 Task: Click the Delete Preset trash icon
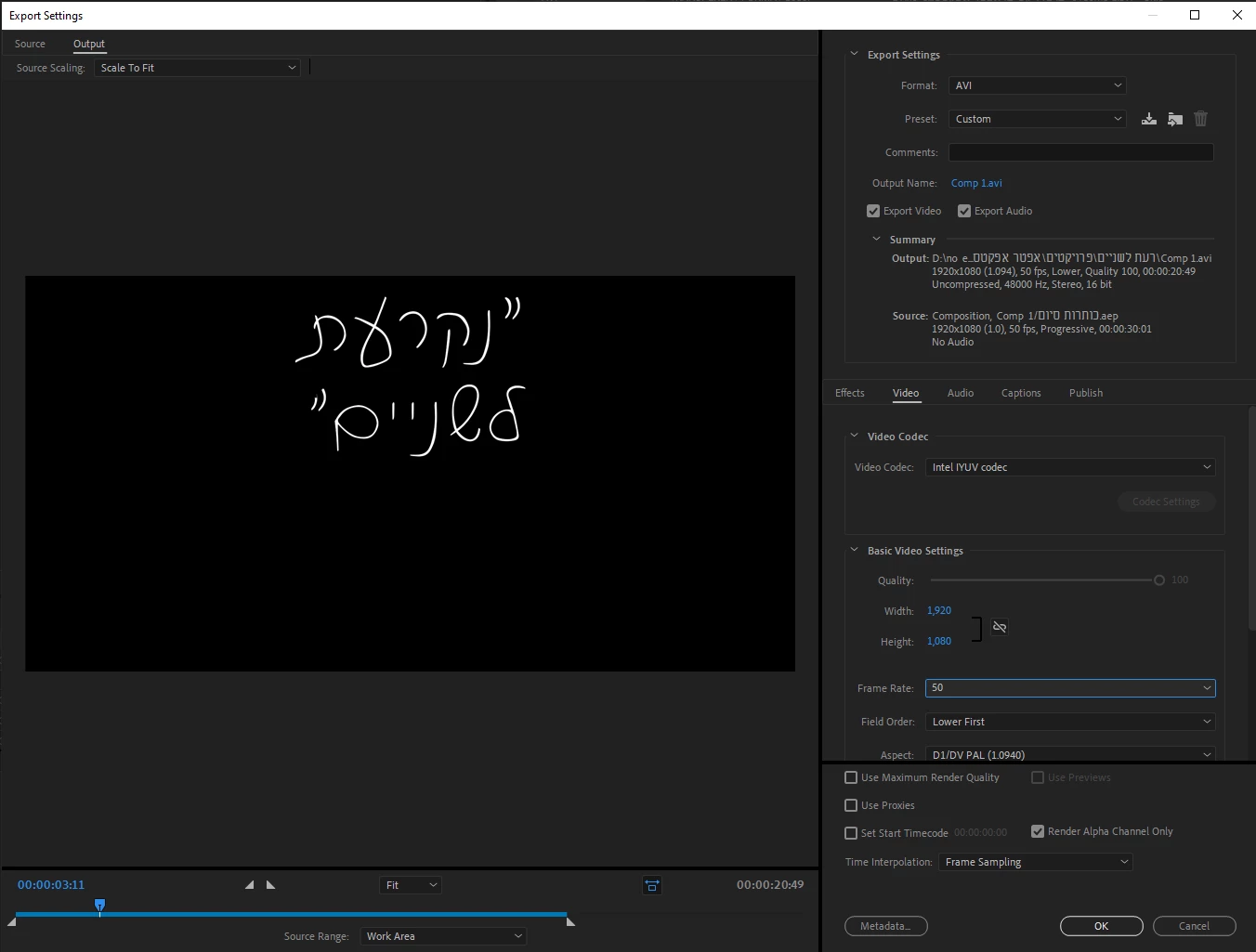pyautogui.click(x=1201, y=119)
